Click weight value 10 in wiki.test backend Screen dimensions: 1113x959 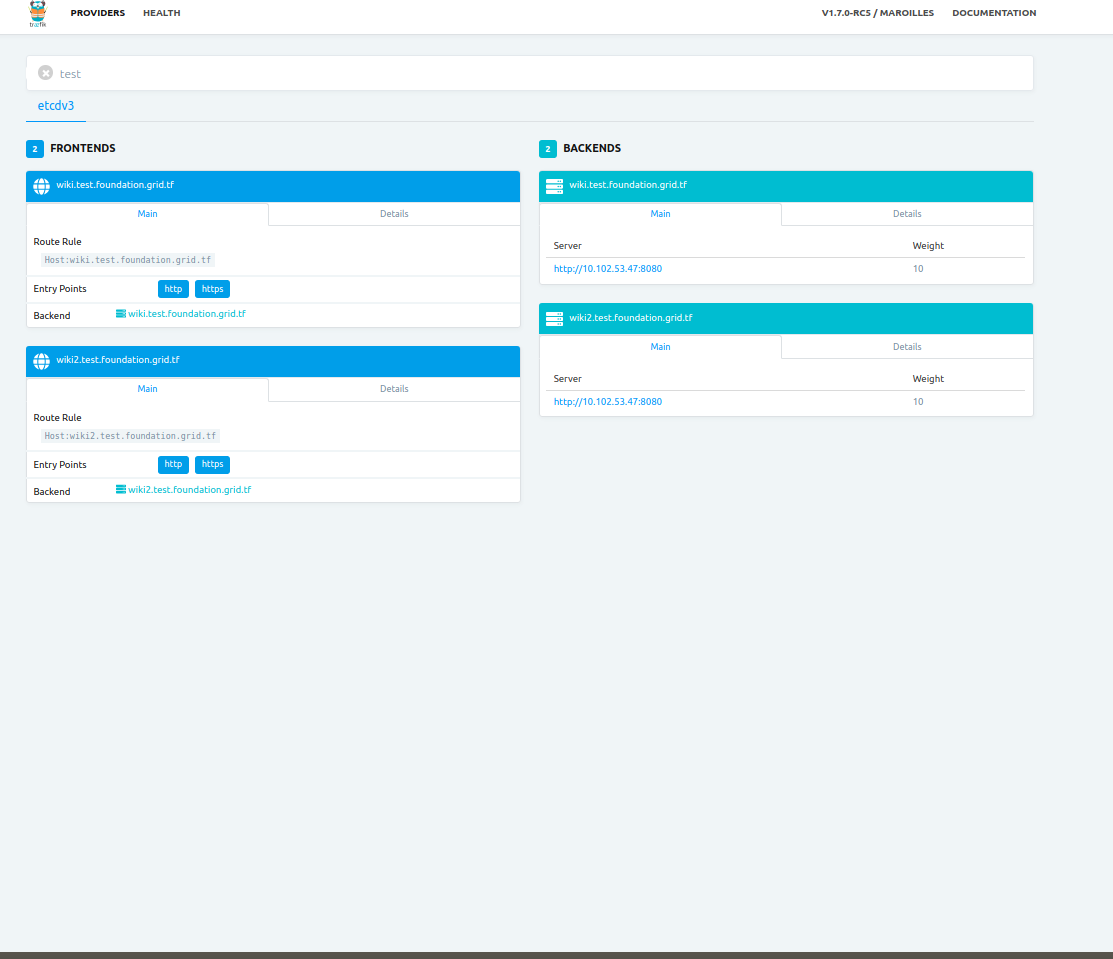[918, 269]
